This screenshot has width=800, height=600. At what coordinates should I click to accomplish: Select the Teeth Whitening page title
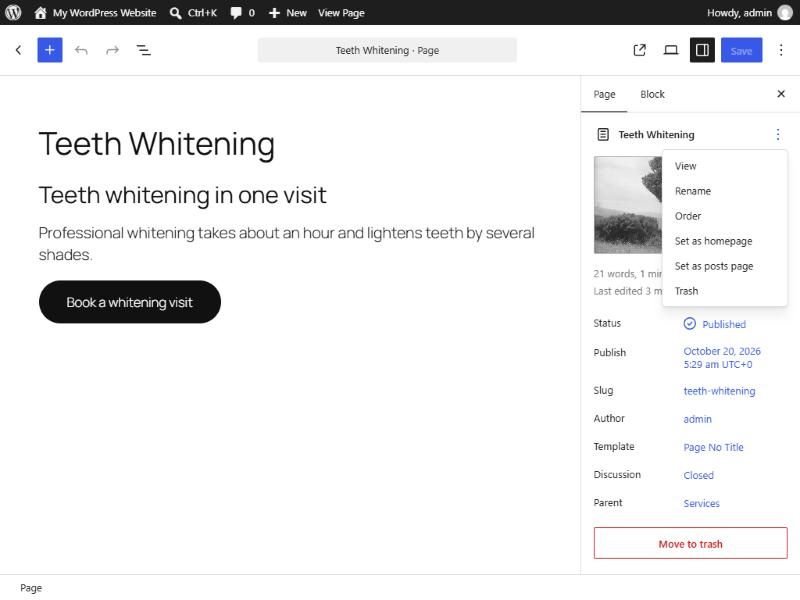[157, 144]
